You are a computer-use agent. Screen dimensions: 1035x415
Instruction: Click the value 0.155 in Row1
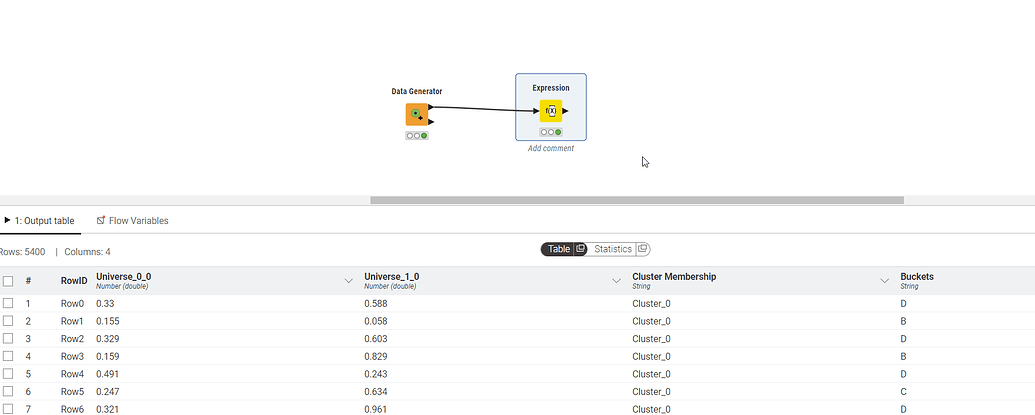point(108,321)
